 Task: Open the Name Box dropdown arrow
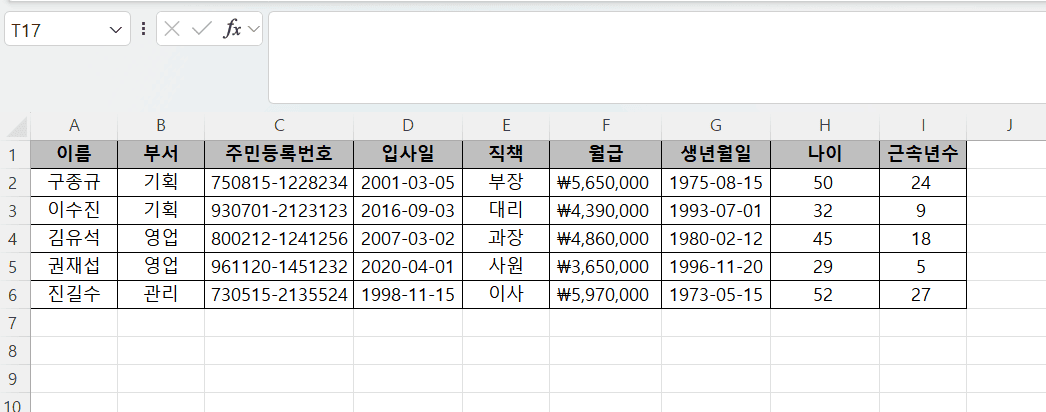click(x=114, y=30)
